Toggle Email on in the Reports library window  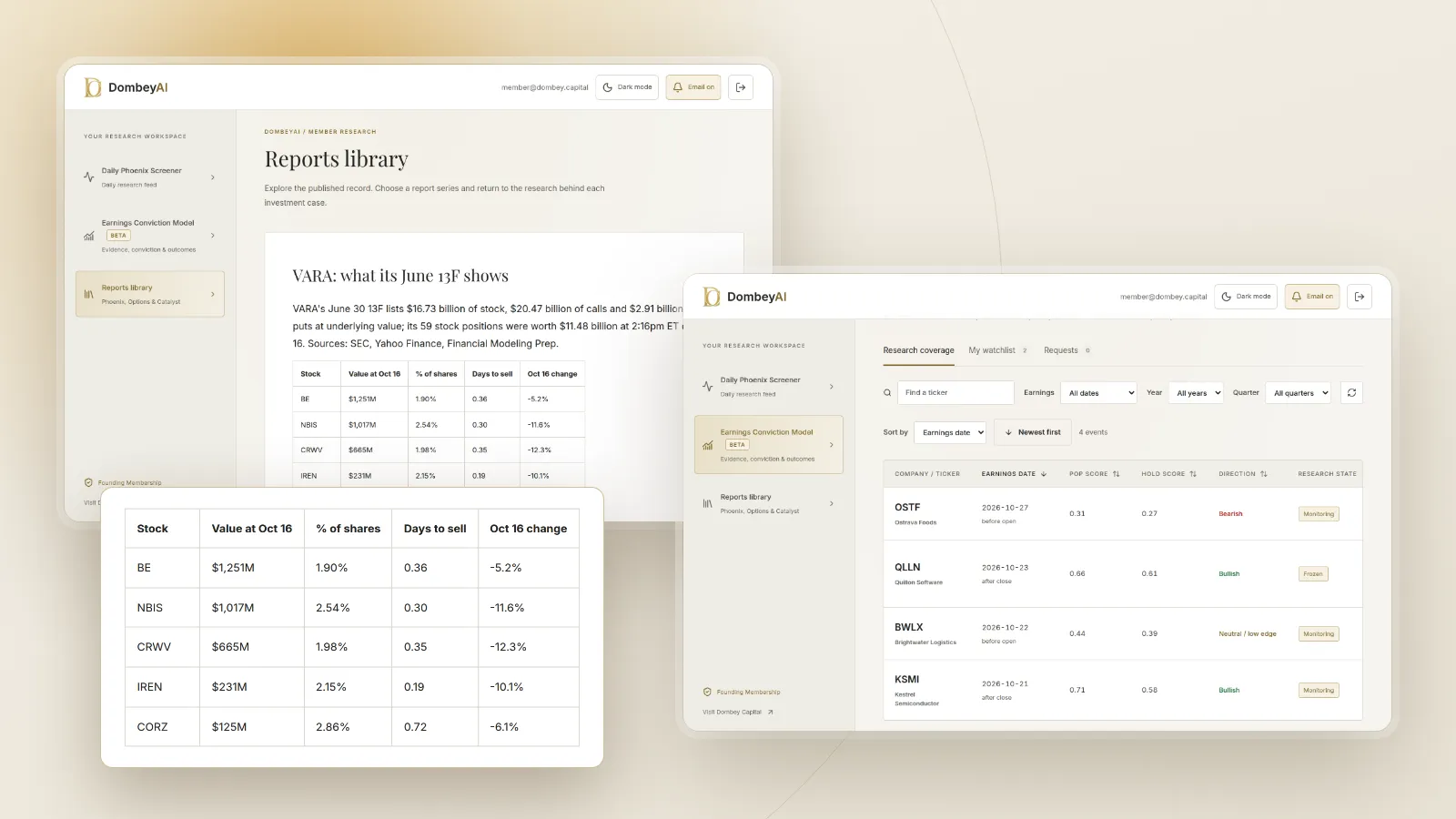click(693, 87)
